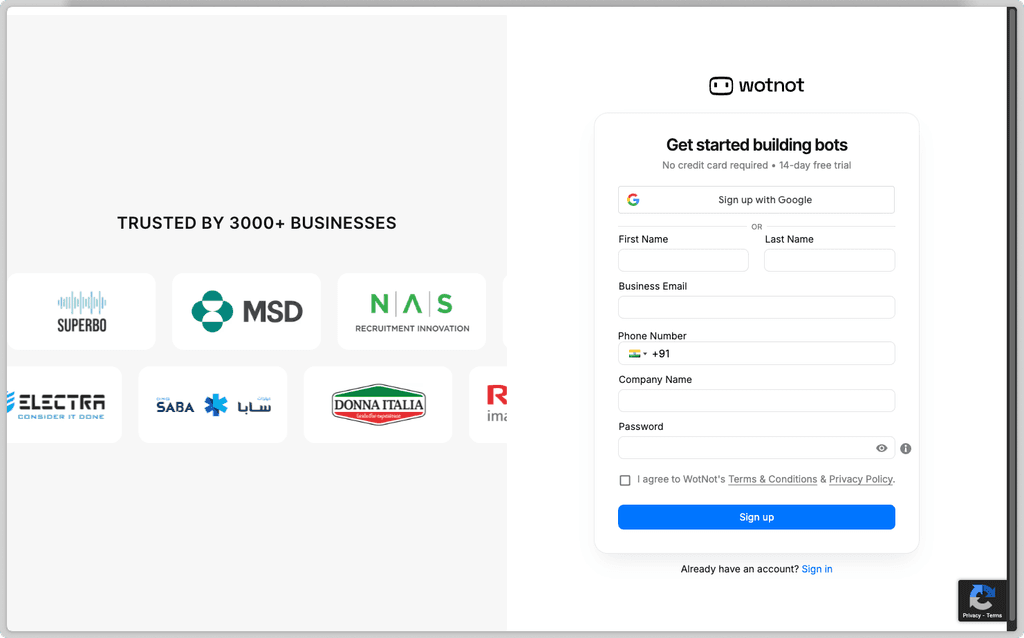This screenshot has width=1024, height=638.
Task: Select Sign up with Google
Action: tap(756, 199)
